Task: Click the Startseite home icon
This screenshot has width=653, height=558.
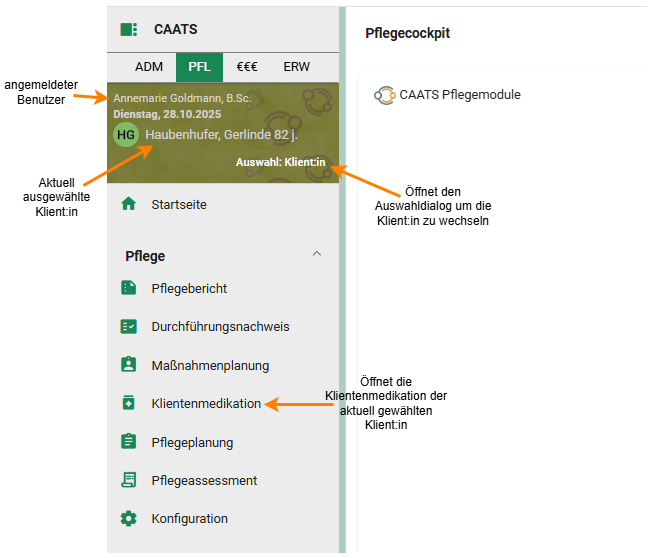Action: (128, 204)
